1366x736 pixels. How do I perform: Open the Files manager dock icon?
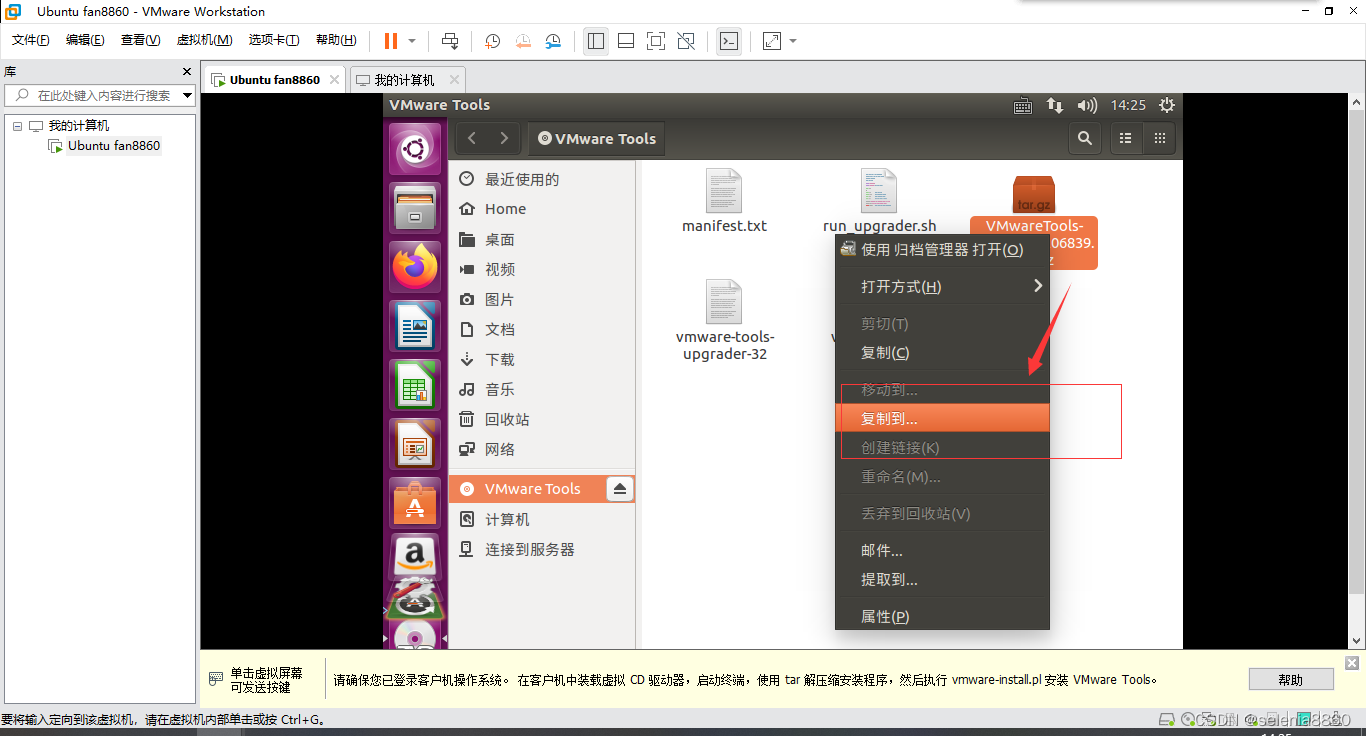pyautogui.click(x=415, y=208)
